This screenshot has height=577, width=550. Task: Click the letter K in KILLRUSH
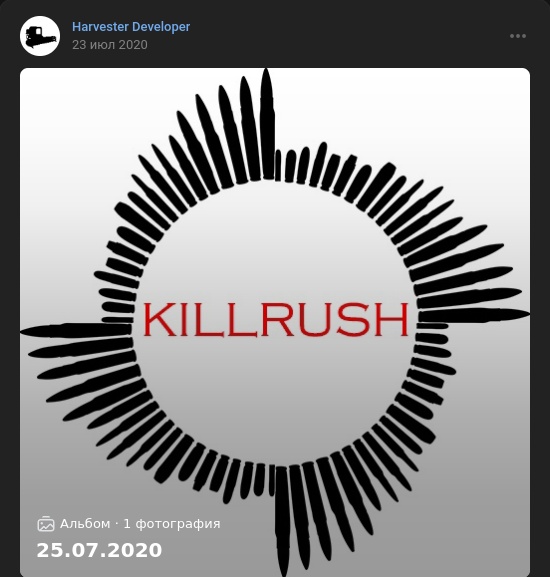coord(156,320)
